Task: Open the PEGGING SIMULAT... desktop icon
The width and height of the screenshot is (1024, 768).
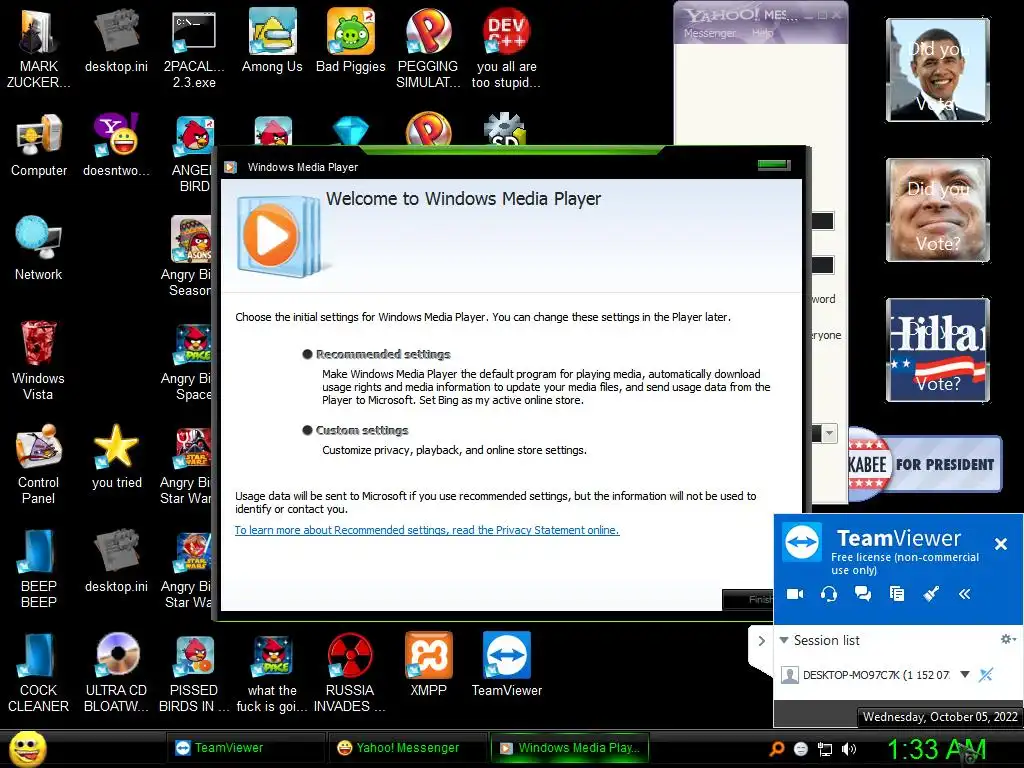Action: tap(428, 49)
